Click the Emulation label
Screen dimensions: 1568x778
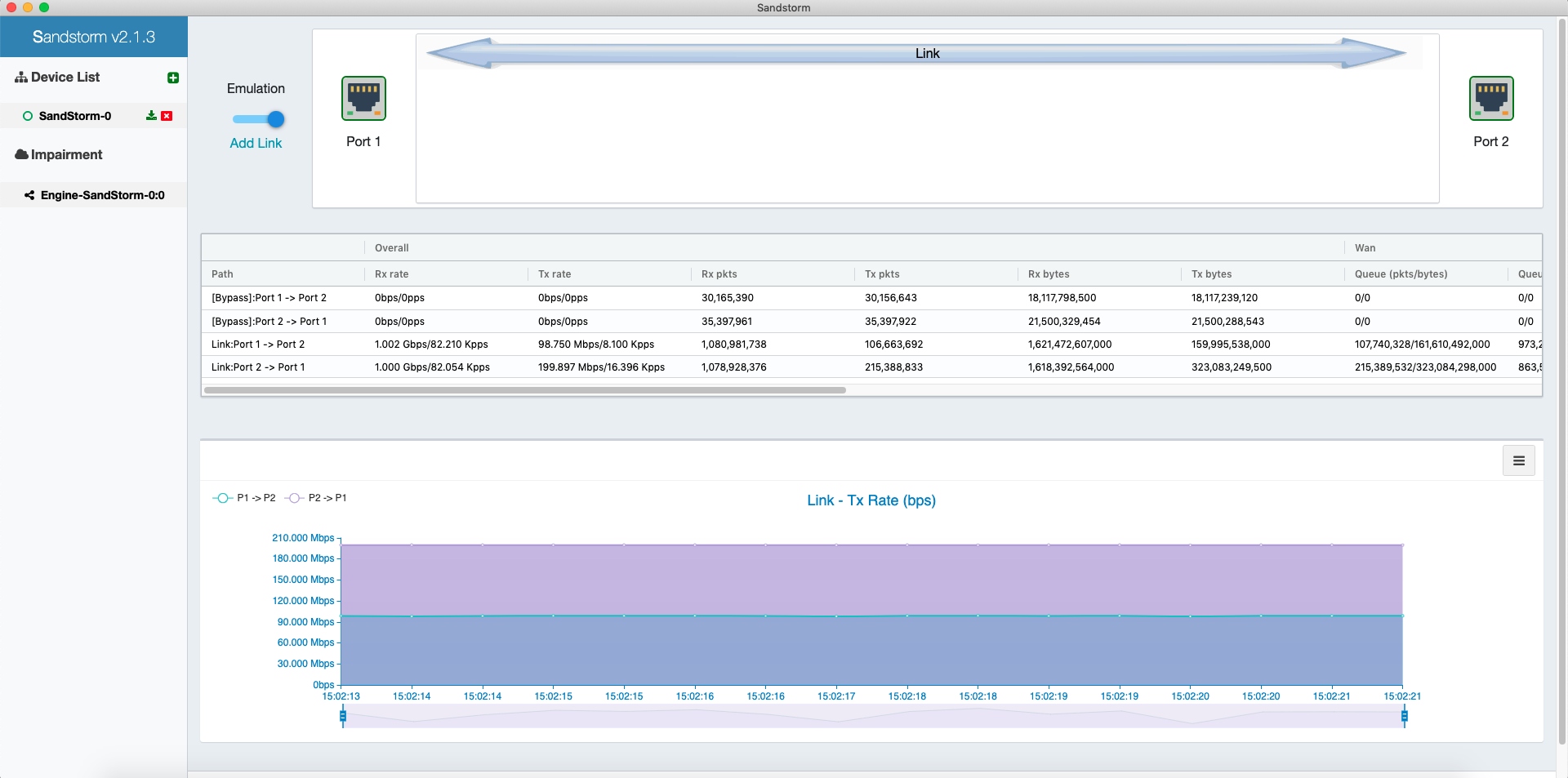[x=256, y=88]
